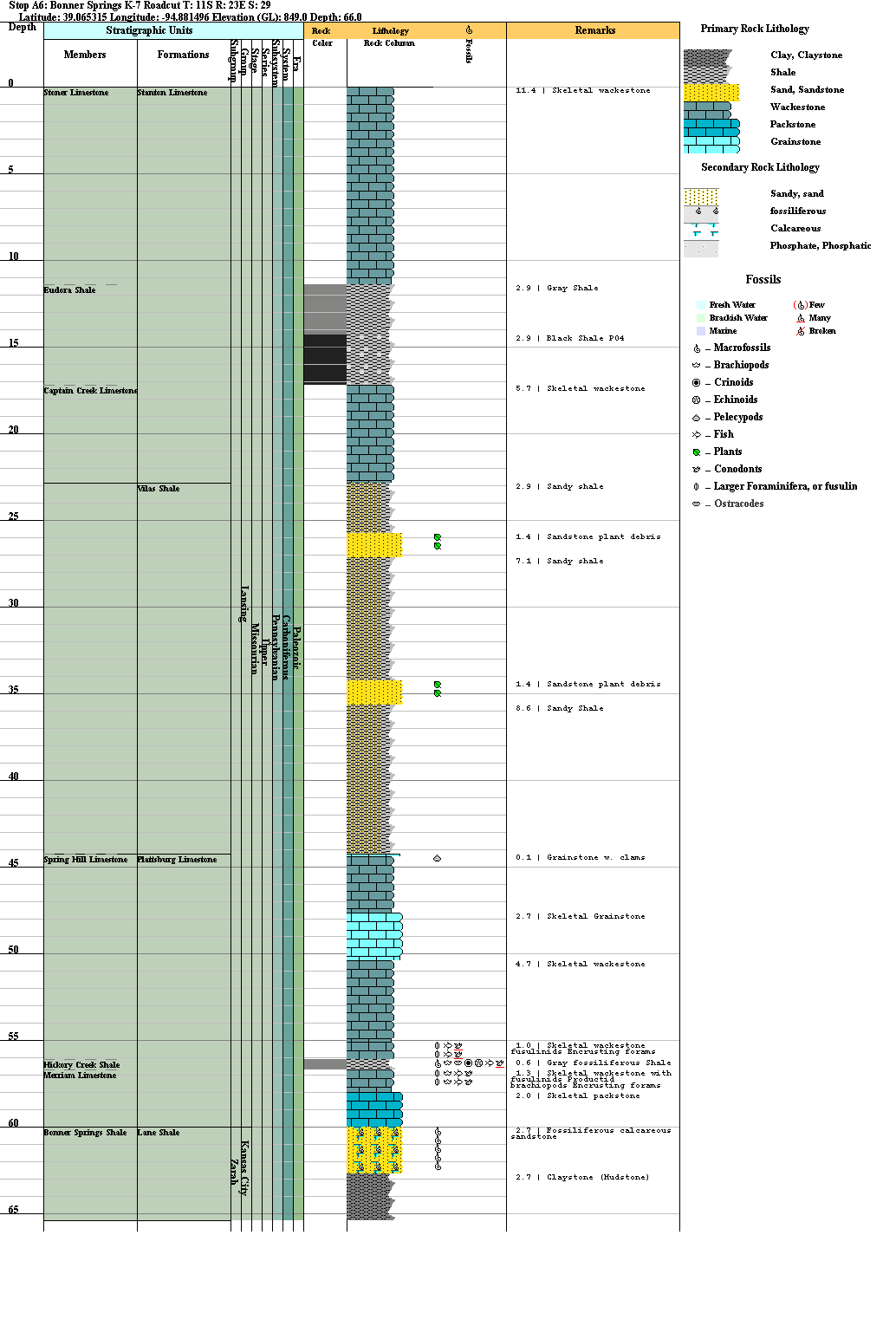Select the Merriam Limestone member label
Image resolution: width=896 pixels, height=1339 pixels.
pos(81,1076)
